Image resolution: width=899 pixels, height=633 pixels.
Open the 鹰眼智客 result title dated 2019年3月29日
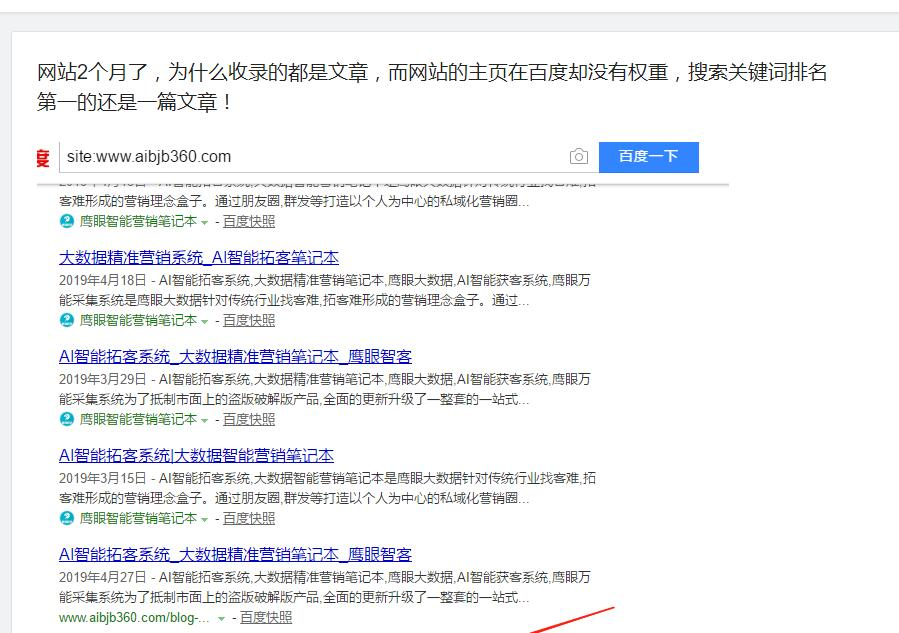tap(235, 357)
